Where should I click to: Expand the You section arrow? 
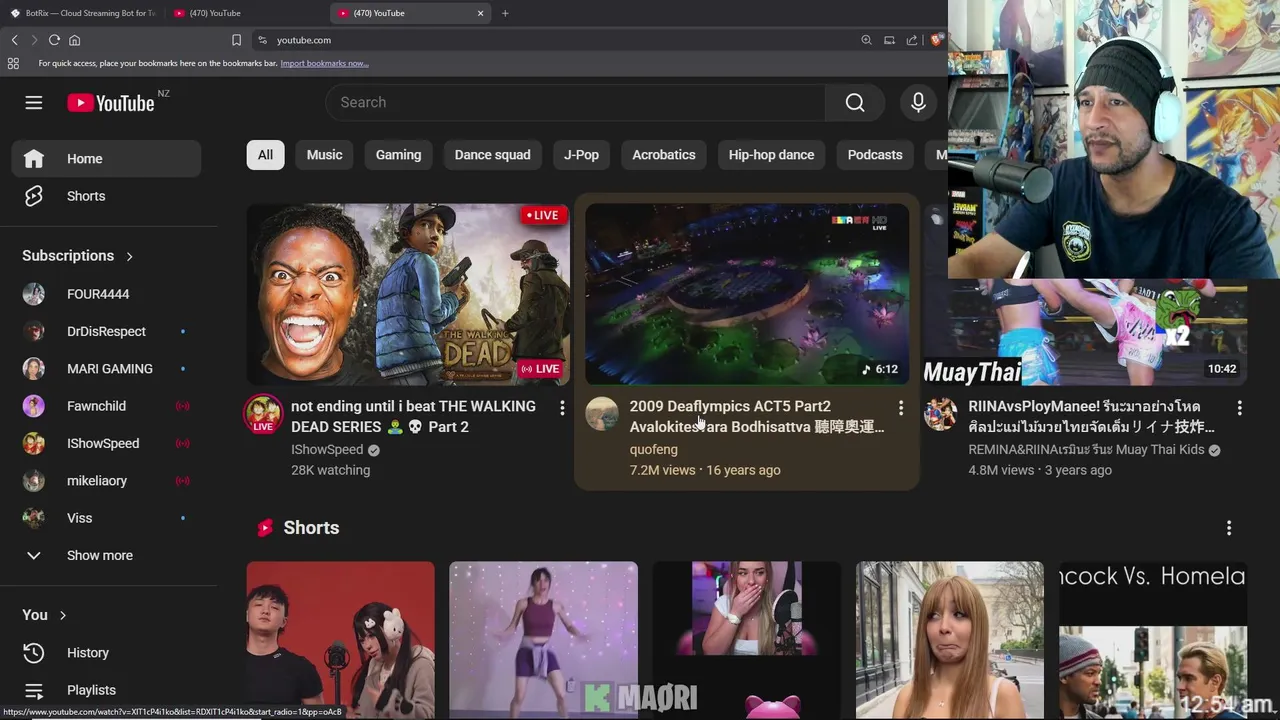63,615
